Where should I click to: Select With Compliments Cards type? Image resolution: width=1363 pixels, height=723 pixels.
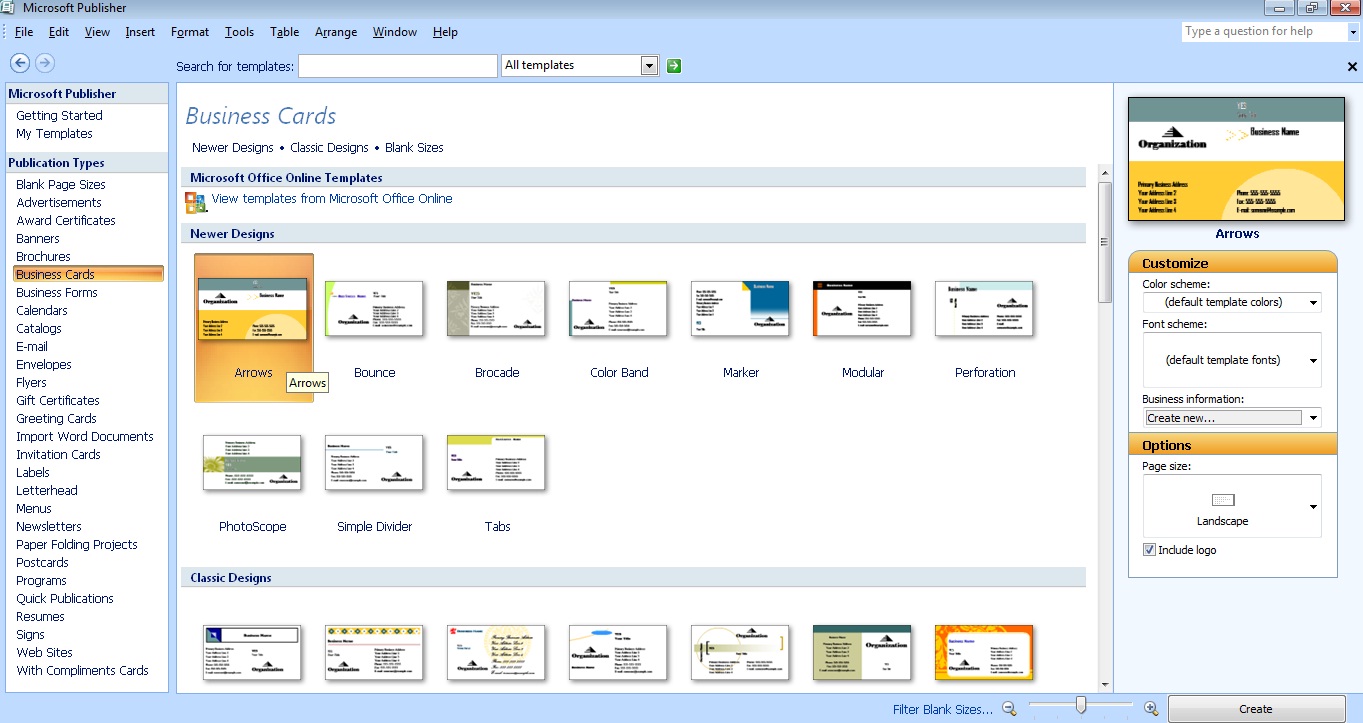[x=82, y=671]
